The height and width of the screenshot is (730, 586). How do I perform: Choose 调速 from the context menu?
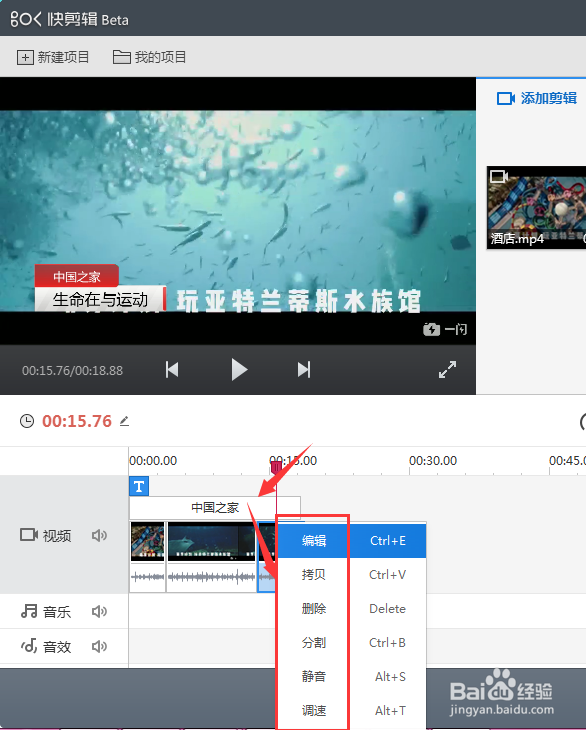351,710
